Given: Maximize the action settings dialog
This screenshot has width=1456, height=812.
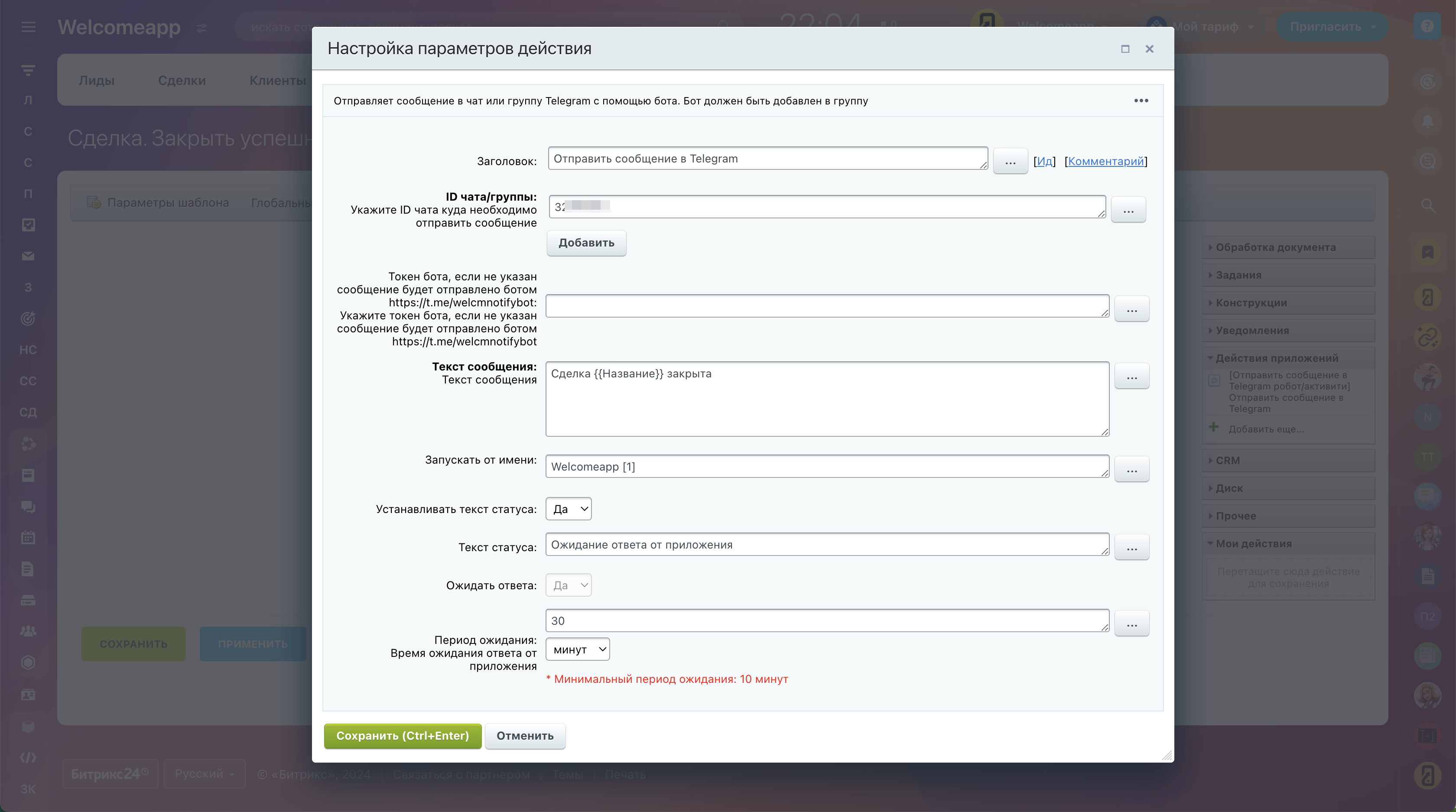Looking at the screenshot, I should pos(1125,49).
